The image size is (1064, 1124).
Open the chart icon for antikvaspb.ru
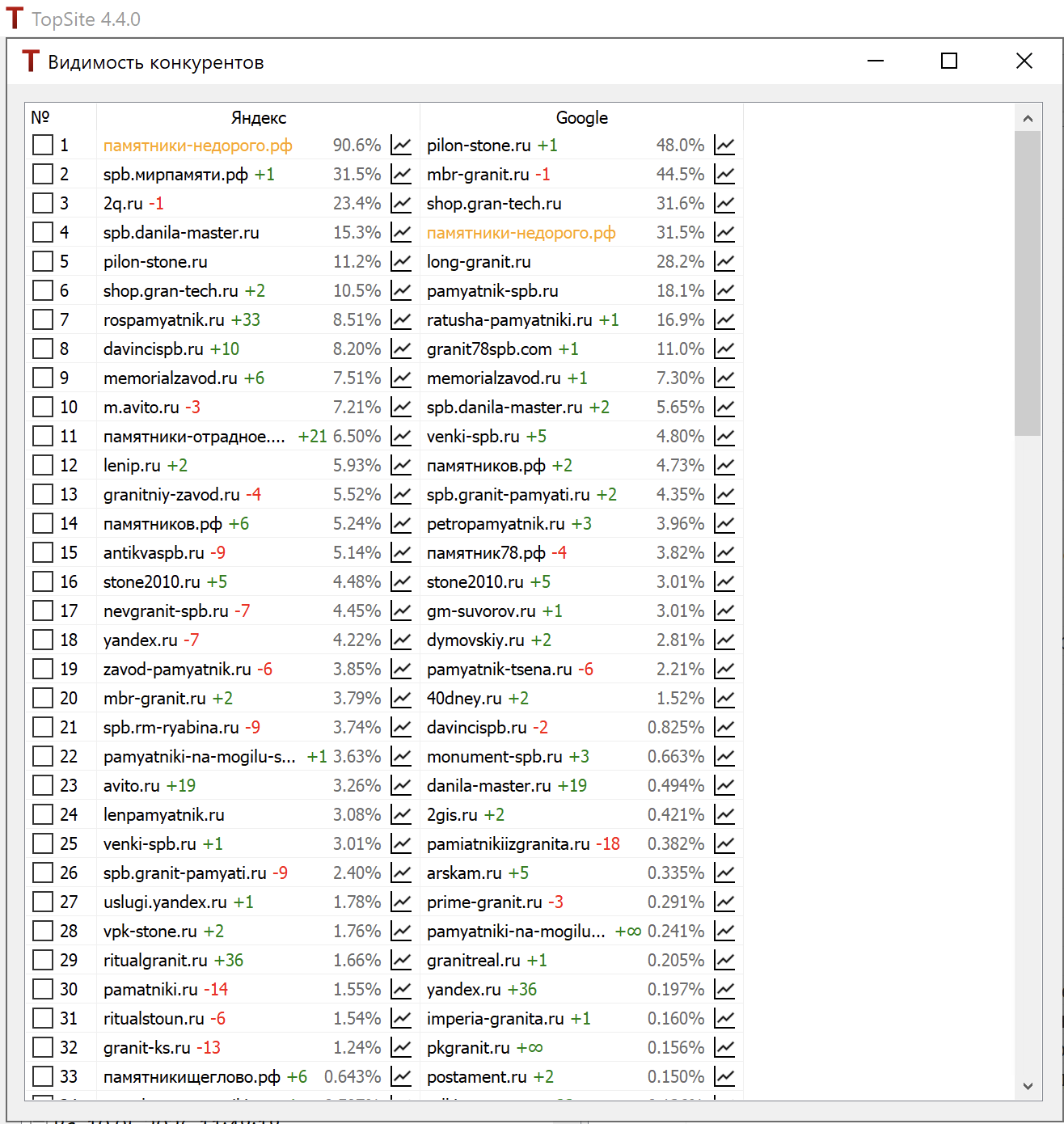pyautogui.click(x=401, y=553)
